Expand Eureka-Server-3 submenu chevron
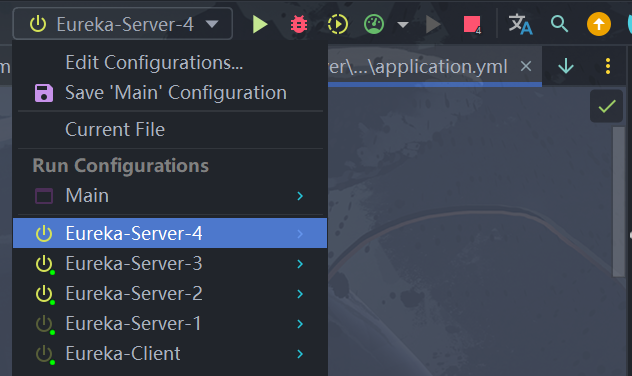The width and height of the screenshot is (632, 376). 300,264
